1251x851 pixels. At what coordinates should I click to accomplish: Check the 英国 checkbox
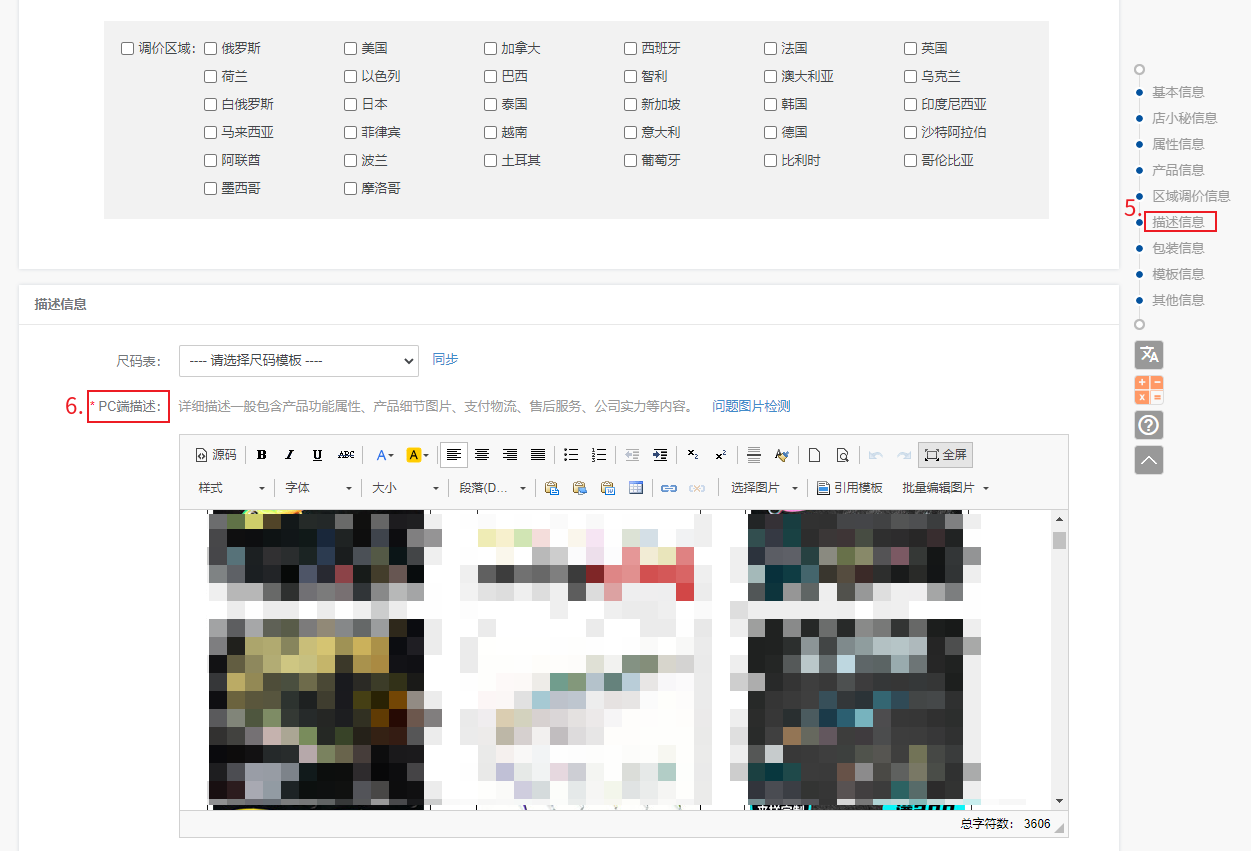[x=910, y=48]
